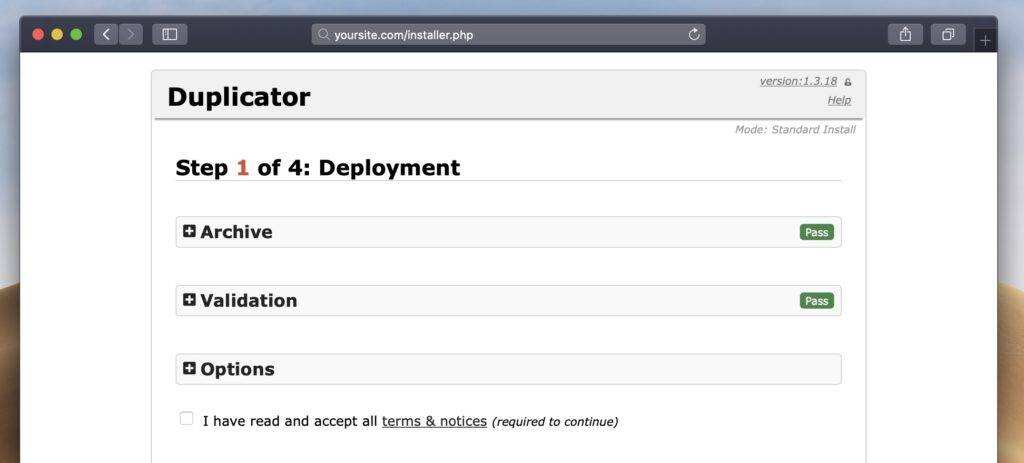Click the browser forward arrow
This screenshot has width=1024, height=463.
pos(130,35)
